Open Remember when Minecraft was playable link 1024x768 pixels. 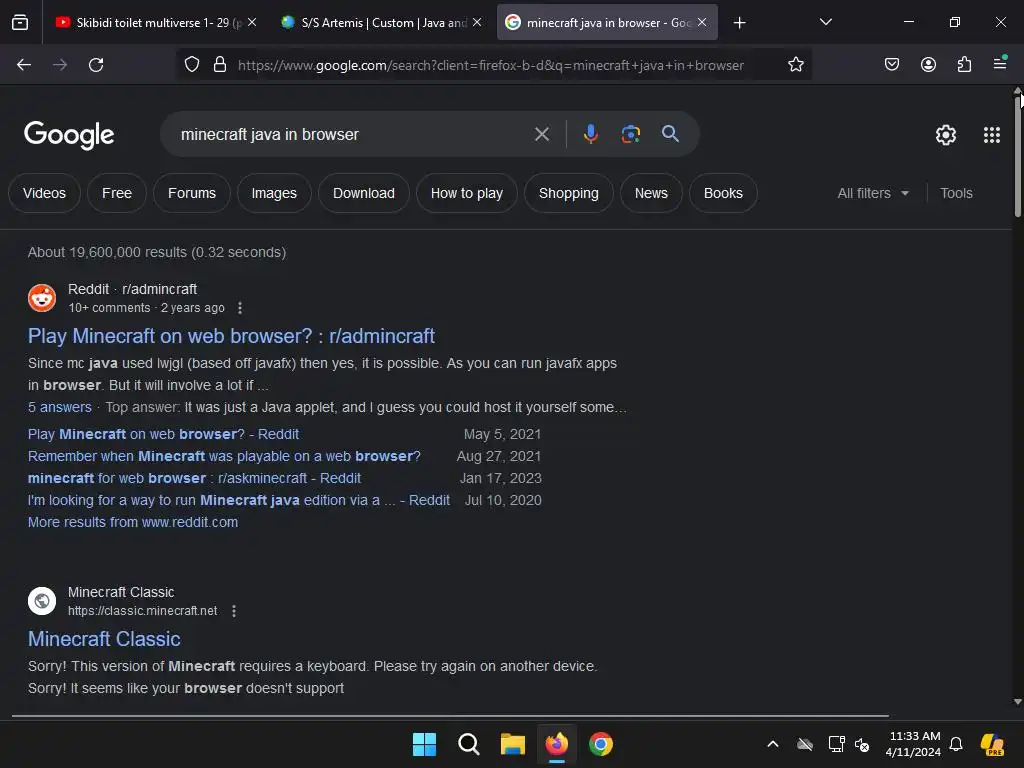[224, 456]
